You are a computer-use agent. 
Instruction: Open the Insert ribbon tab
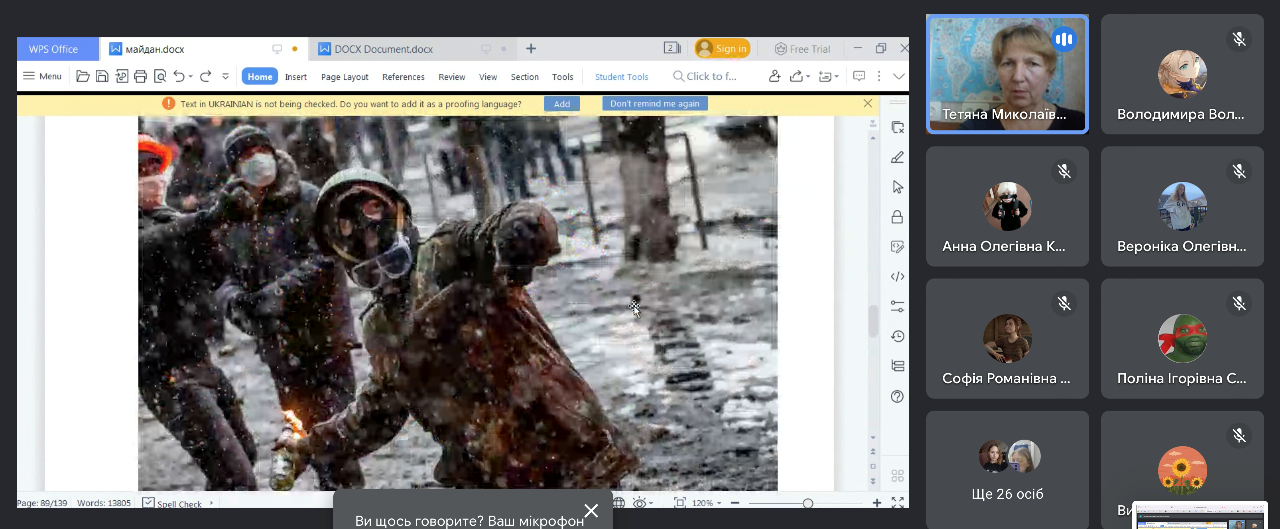[296, 77]
